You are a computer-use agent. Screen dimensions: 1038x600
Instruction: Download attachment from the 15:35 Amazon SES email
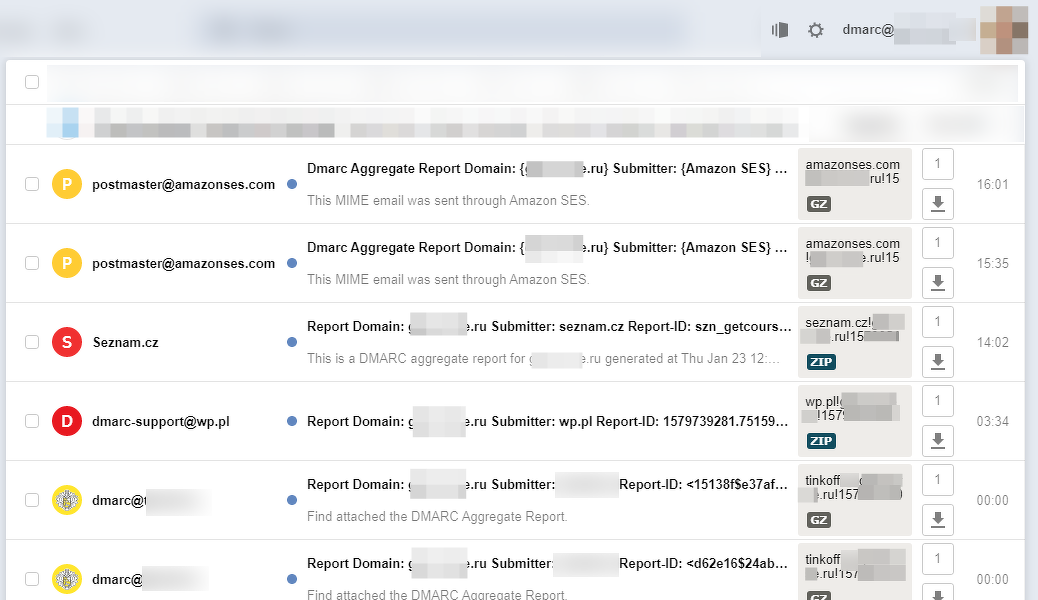coord(937,283)
